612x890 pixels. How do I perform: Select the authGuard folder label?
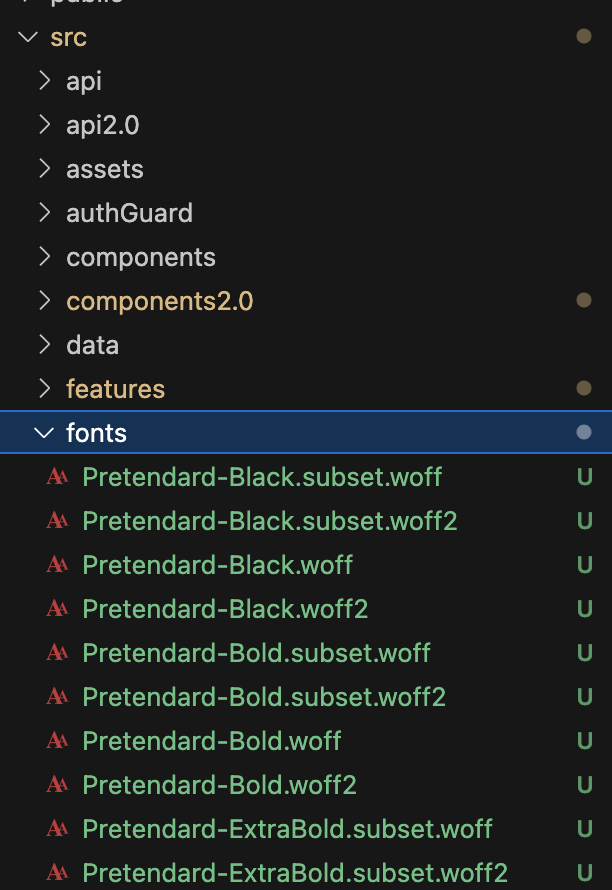[129, 213]
